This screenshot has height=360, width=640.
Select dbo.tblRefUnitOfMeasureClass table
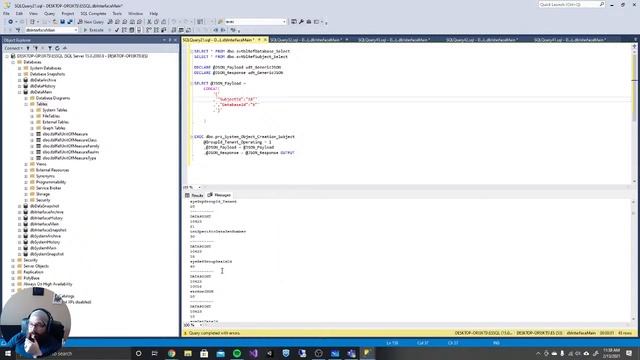click(70, 140)
